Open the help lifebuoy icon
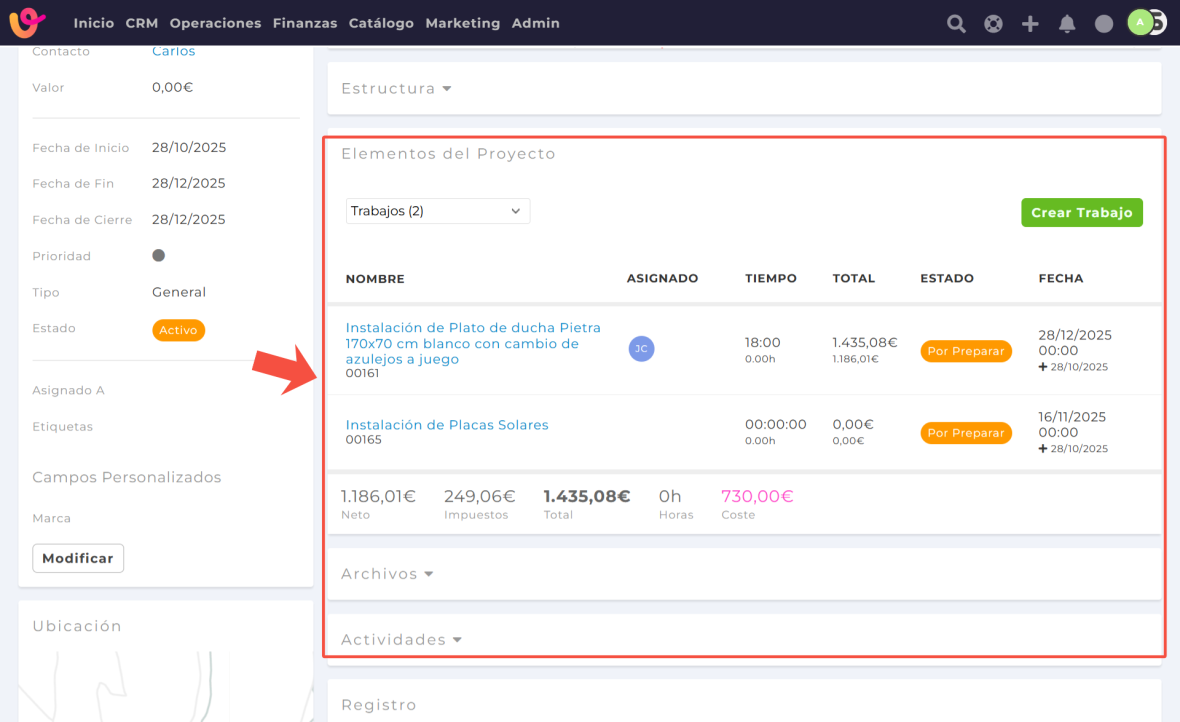The height and width of the screenshot is (722, 1180). click(x=993, y=24)
